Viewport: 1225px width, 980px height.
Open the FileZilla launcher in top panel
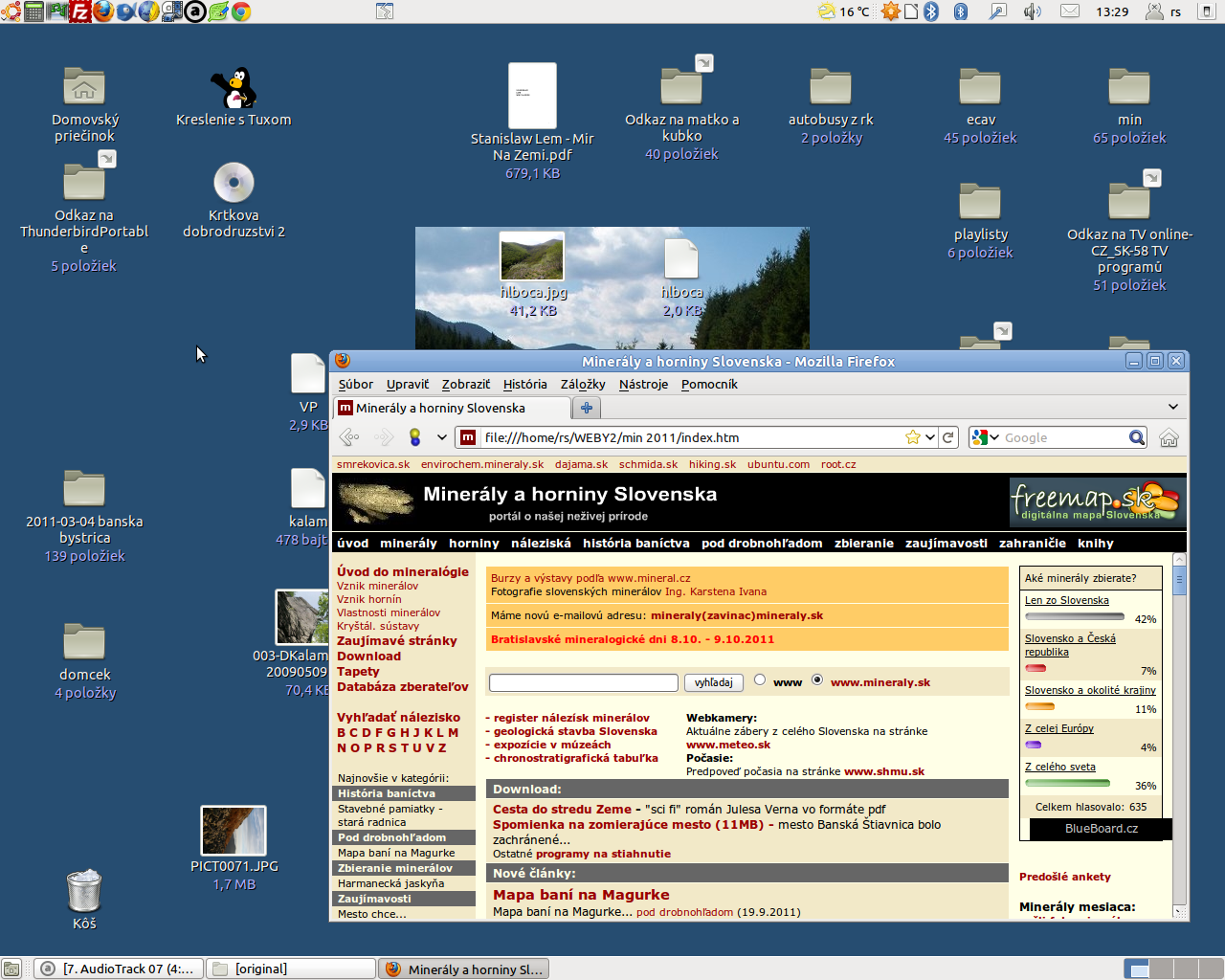(80, 11)
